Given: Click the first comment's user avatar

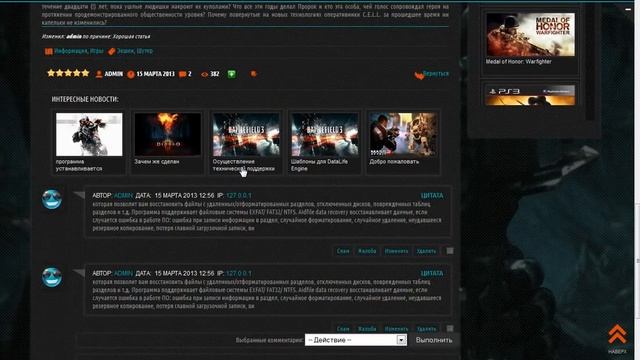Looking at the screenshot, I should click(x=52, y=199).
